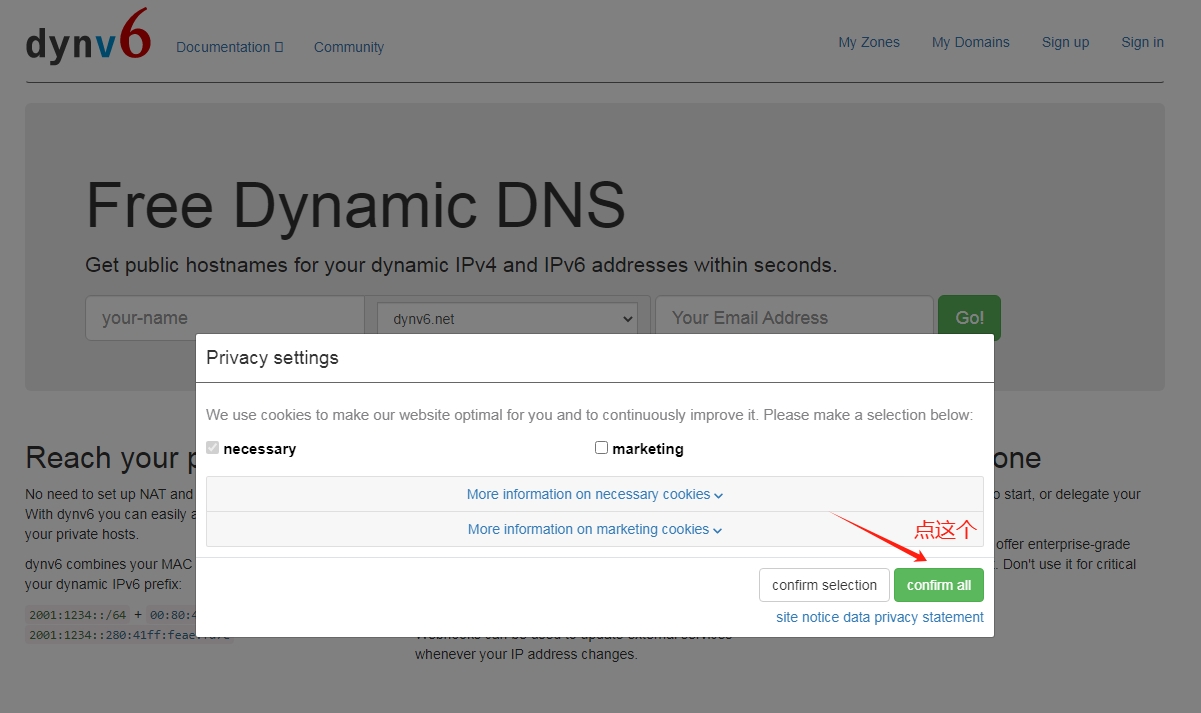Click the Sign in link
The height and width of the screenshot is (713, 1201).
coord(1142,42)
